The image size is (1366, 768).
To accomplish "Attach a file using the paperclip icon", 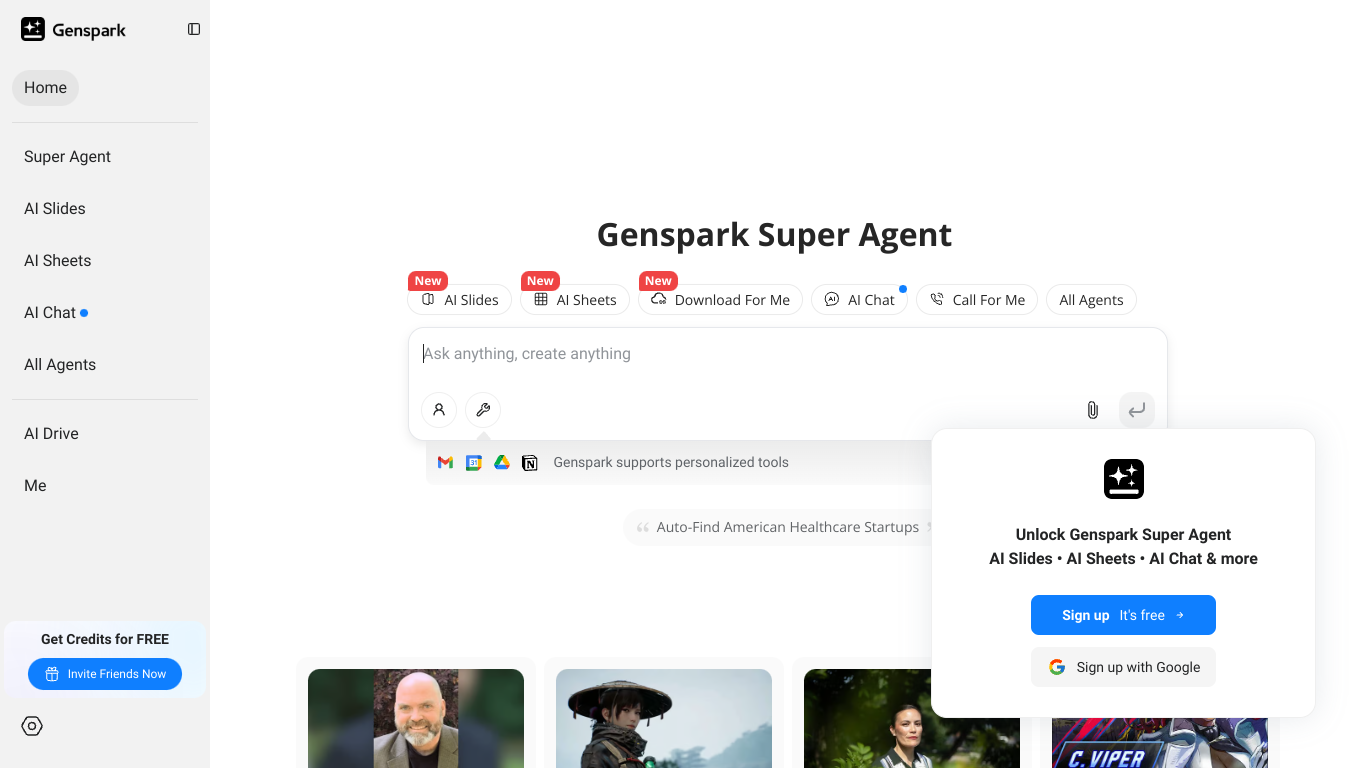I will pyautogui.click(x=1092, y=410).
